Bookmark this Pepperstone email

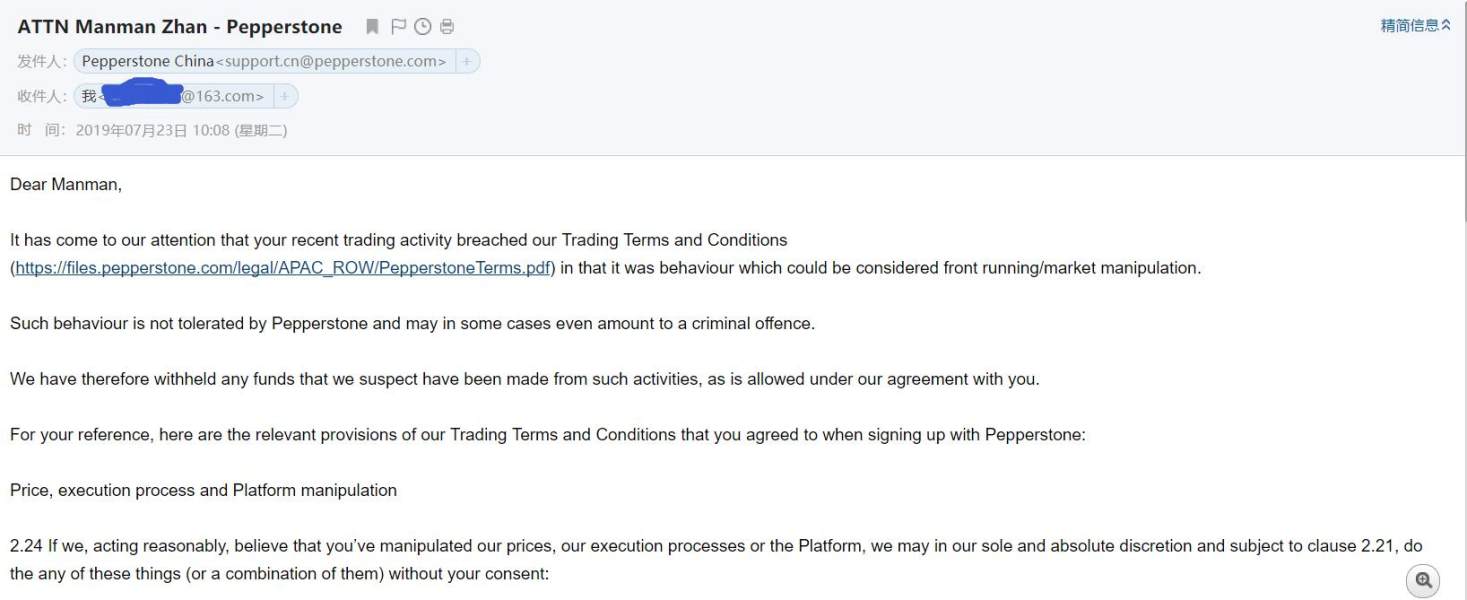(x=372, y=27)
